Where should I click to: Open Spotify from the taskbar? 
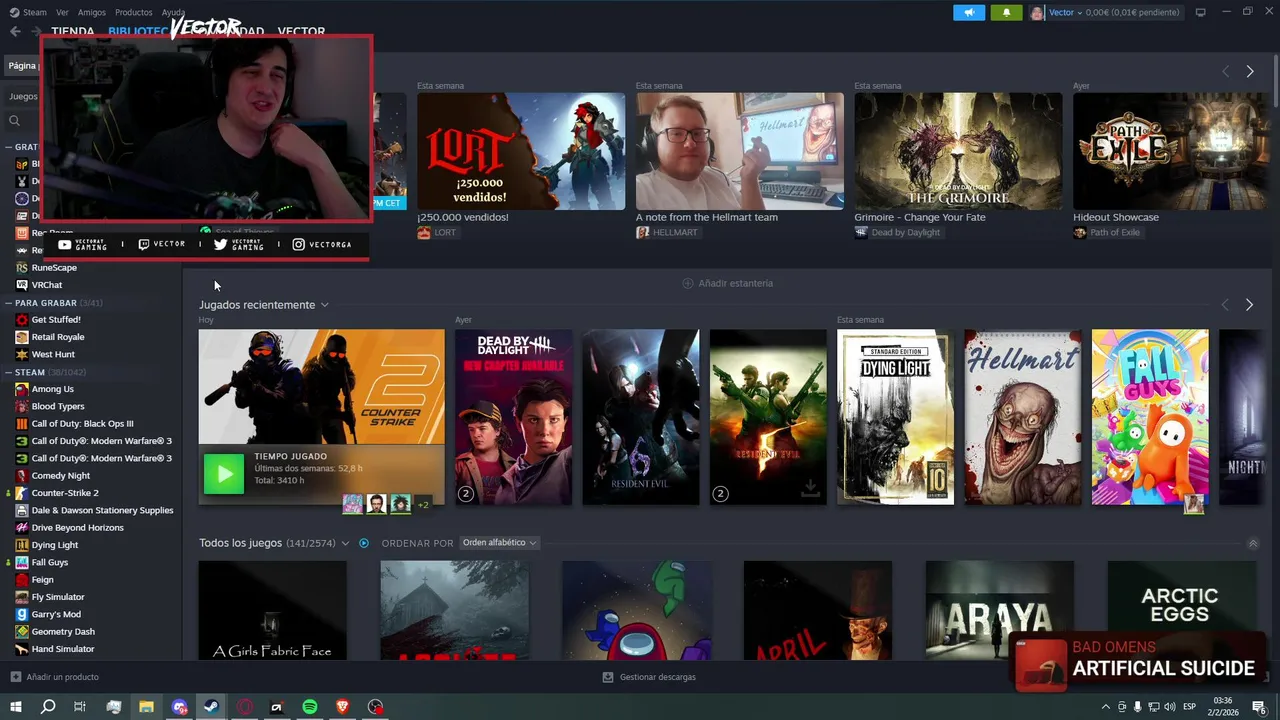point(310,707)
